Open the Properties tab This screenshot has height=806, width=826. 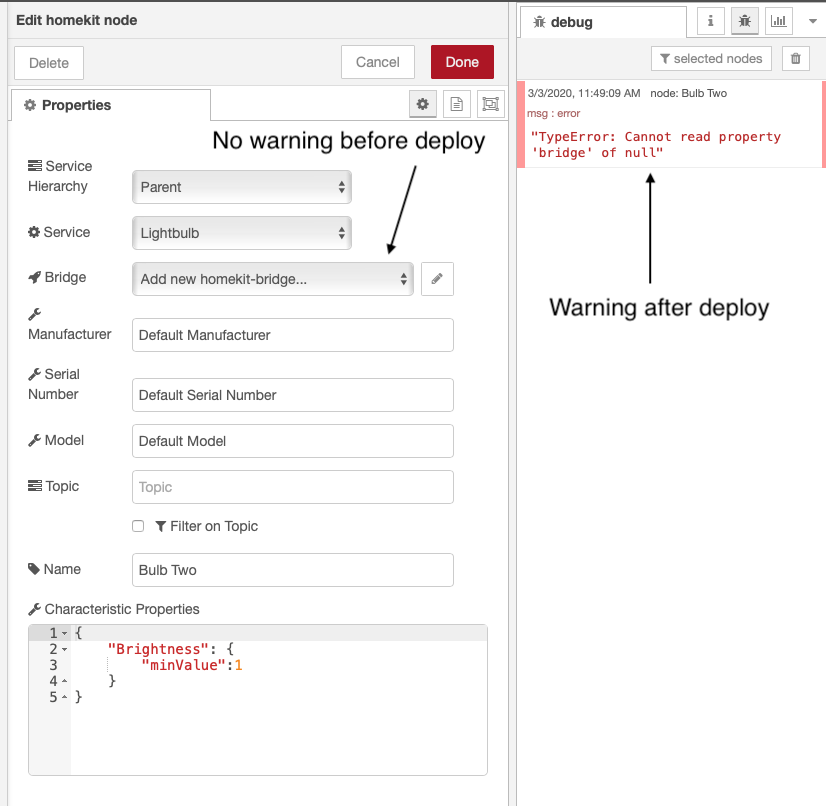coord(111,105)
